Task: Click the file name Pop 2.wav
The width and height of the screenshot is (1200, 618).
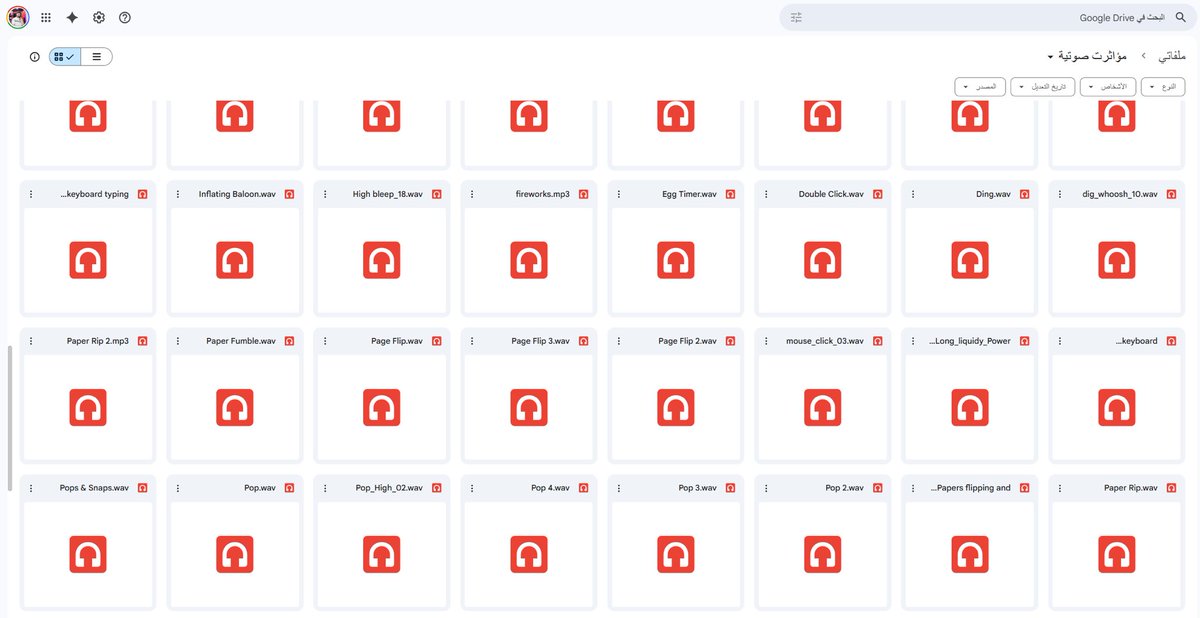Action: (x=845, y=488)
